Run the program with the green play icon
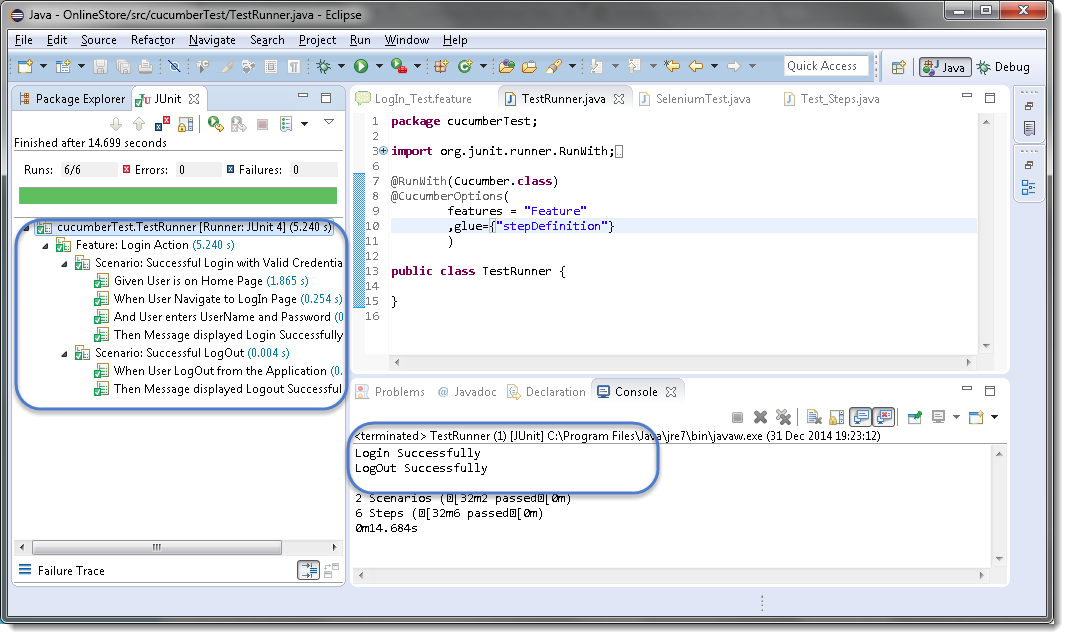1069x639 pixels. click(361, 66)
